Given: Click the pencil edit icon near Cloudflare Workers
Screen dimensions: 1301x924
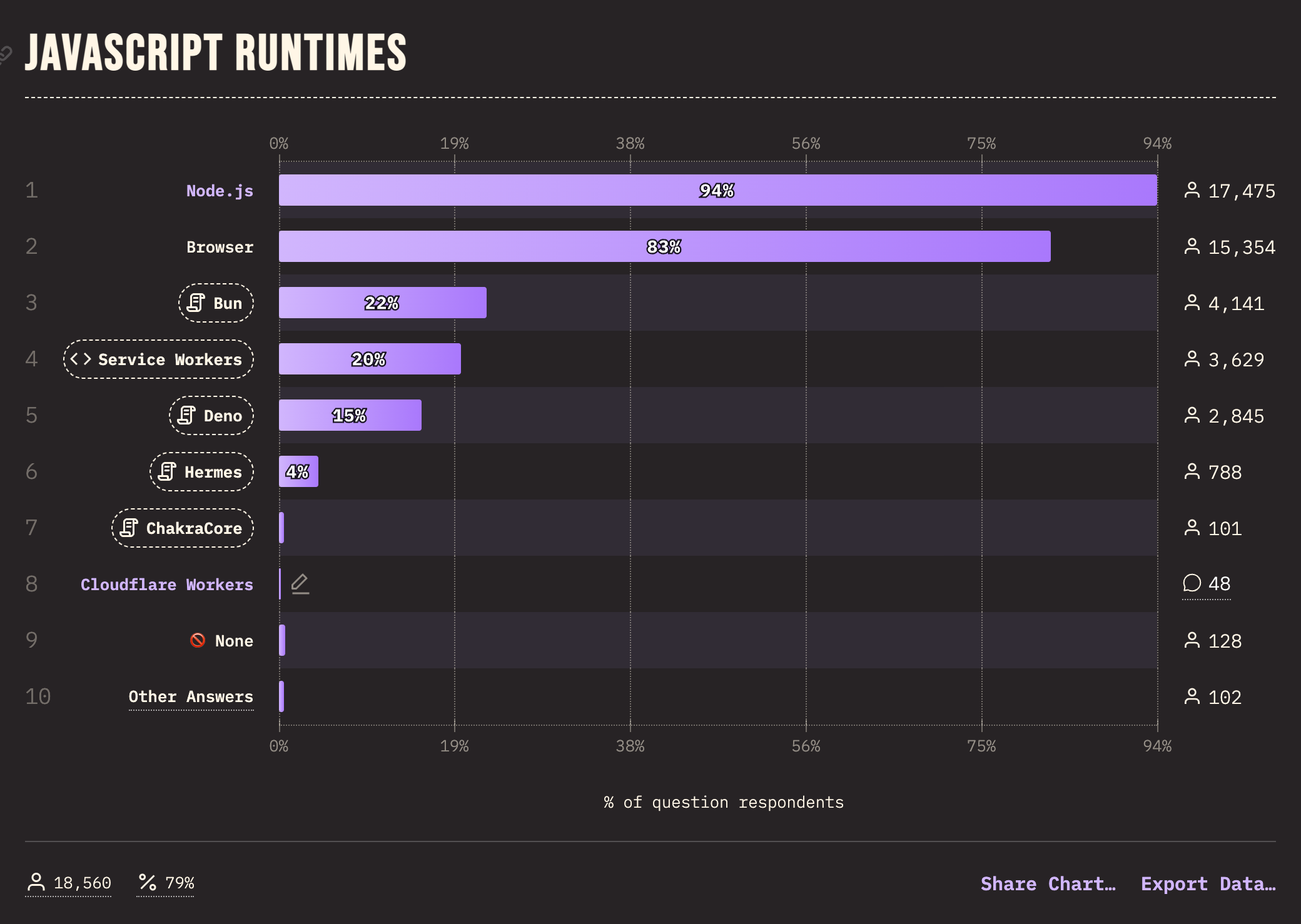Looking at the screenshot, I should (300, 584).
